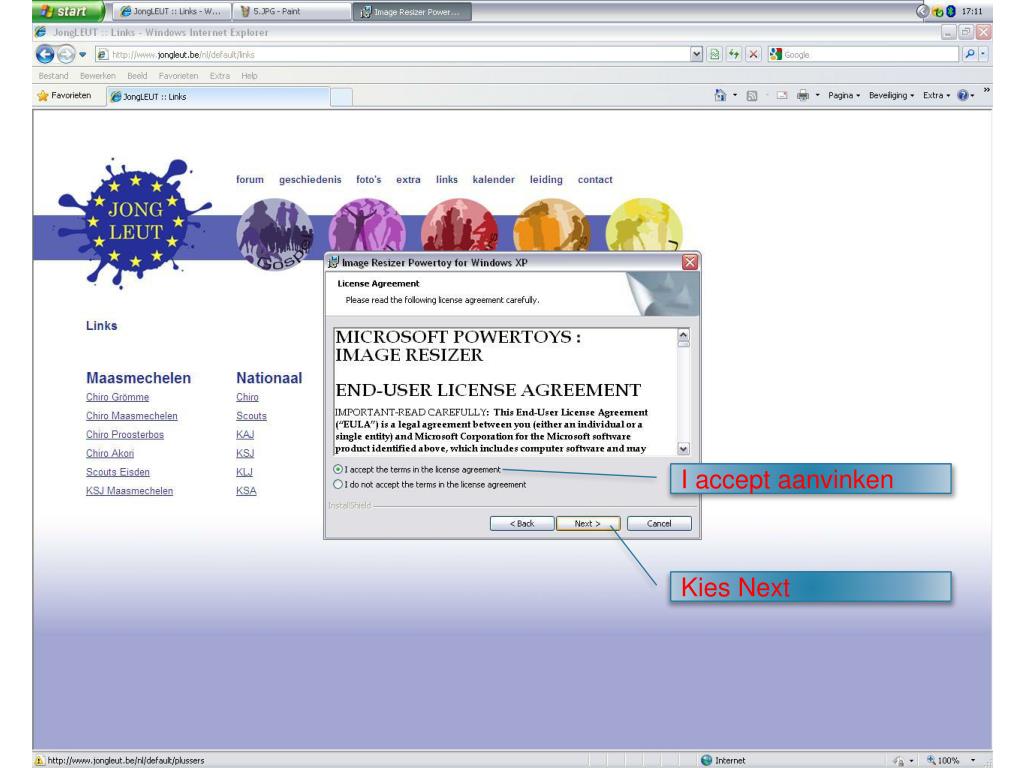Click the orange circle image in site header

(x=552, y=225)
